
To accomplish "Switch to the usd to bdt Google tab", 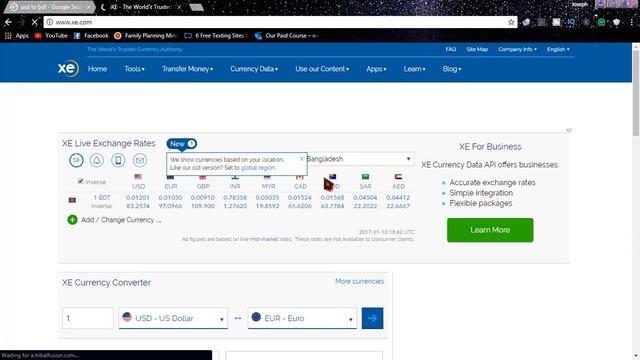I will (x=50, y=7).
